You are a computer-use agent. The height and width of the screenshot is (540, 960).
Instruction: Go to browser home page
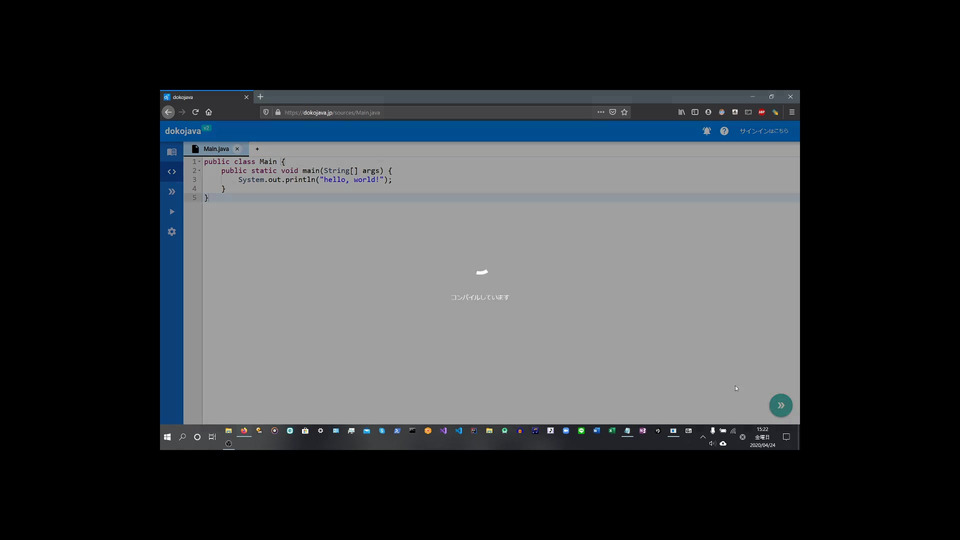209,112
